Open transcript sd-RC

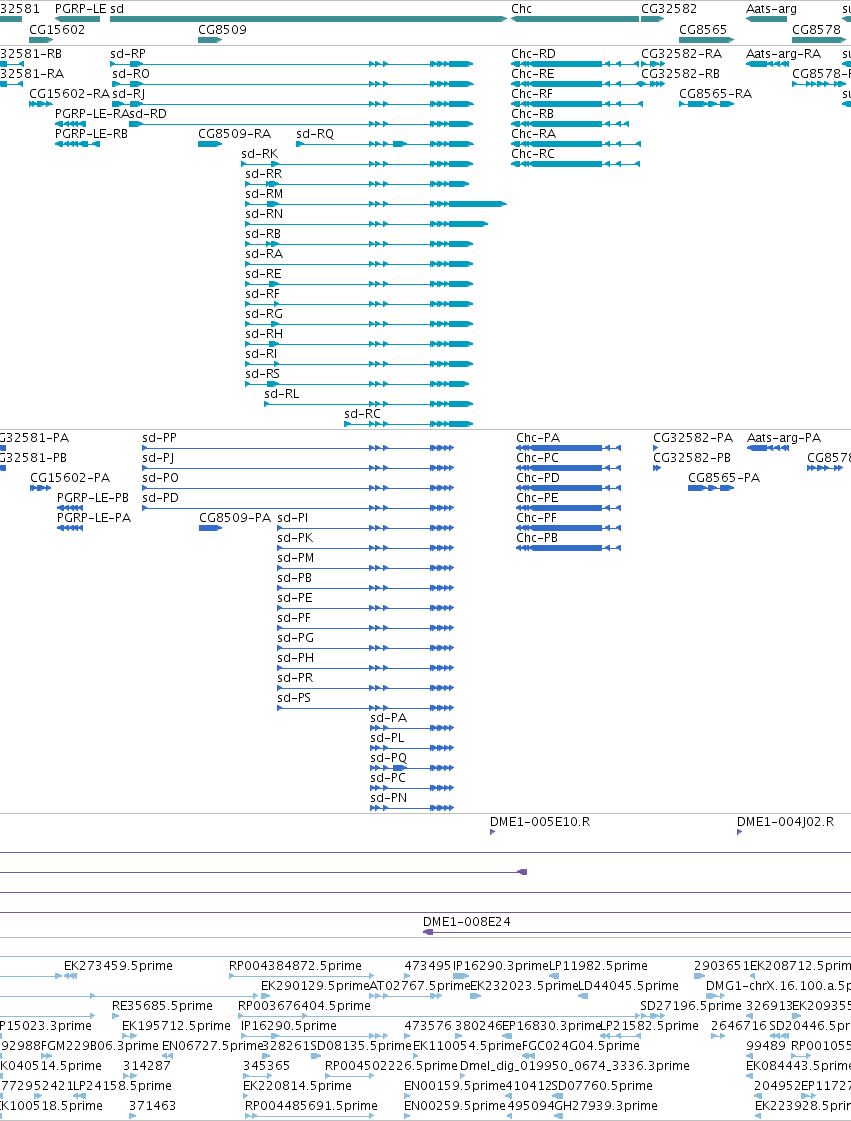tap(363, 414)
